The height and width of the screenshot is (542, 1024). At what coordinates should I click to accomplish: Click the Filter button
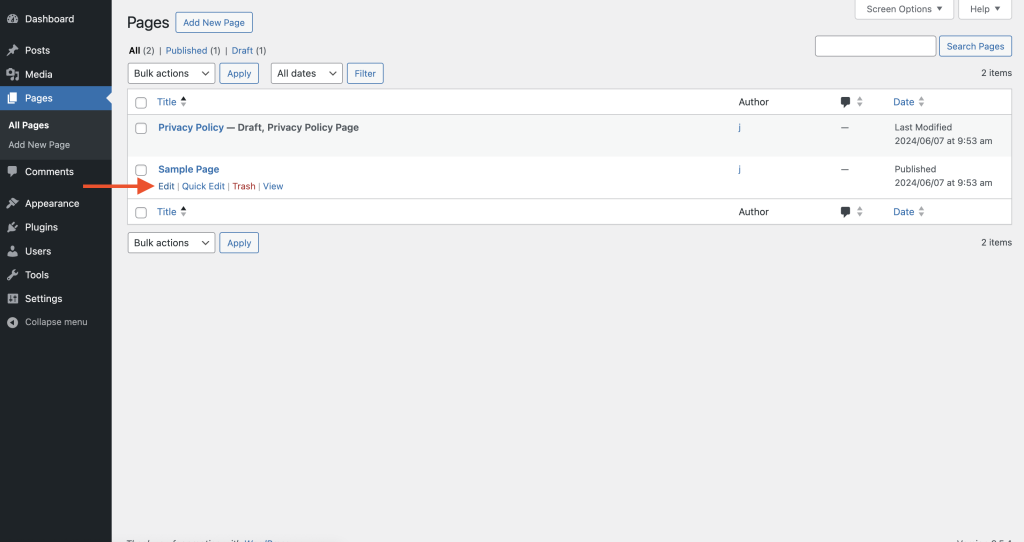[x=365, y=73]
